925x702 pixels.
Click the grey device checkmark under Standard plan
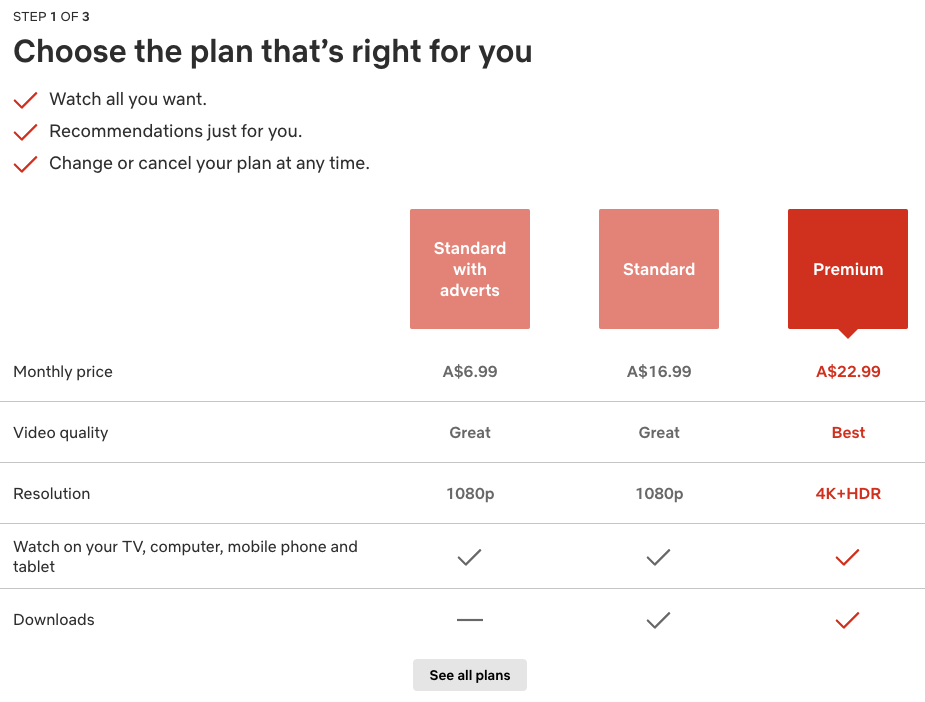(x=658, y=557)
